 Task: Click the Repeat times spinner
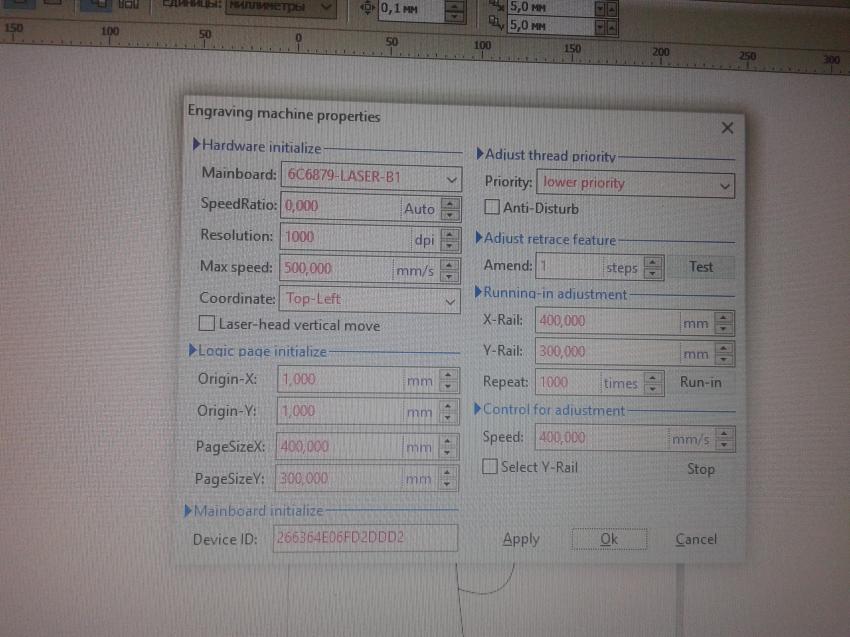[x=653, y=383]
